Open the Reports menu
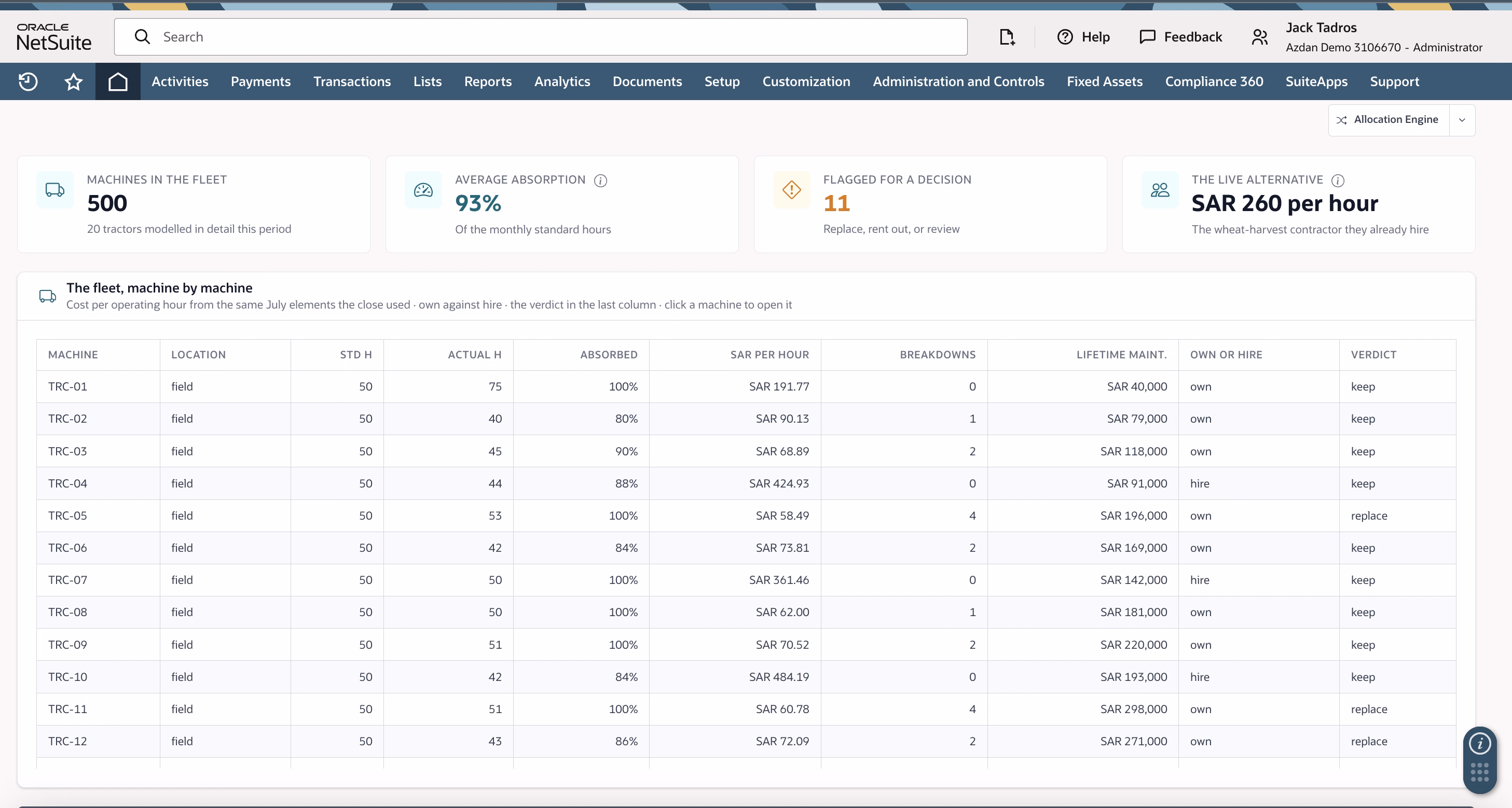 coord(488,81)
